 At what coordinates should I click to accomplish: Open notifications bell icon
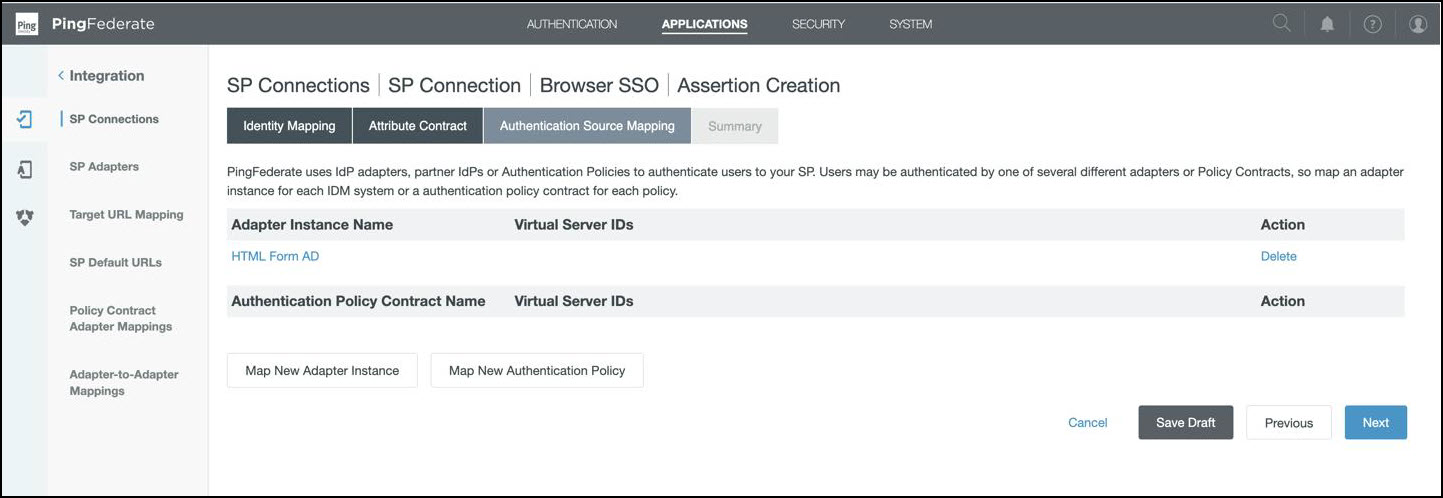[1327, 24]
